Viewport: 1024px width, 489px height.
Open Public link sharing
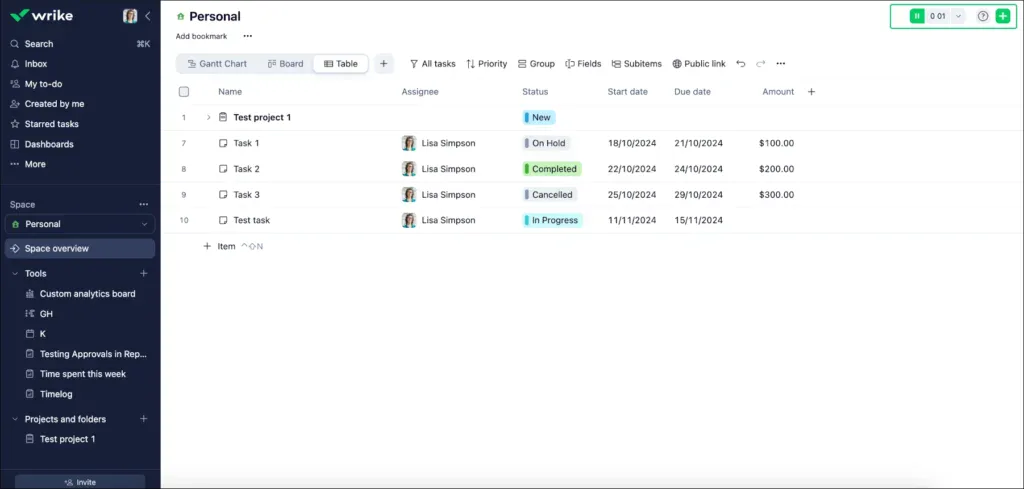(699, 64)
